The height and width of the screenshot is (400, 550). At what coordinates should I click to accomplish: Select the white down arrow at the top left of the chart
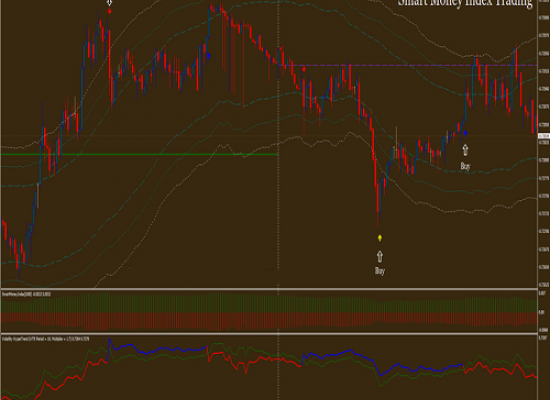[109, 3]
